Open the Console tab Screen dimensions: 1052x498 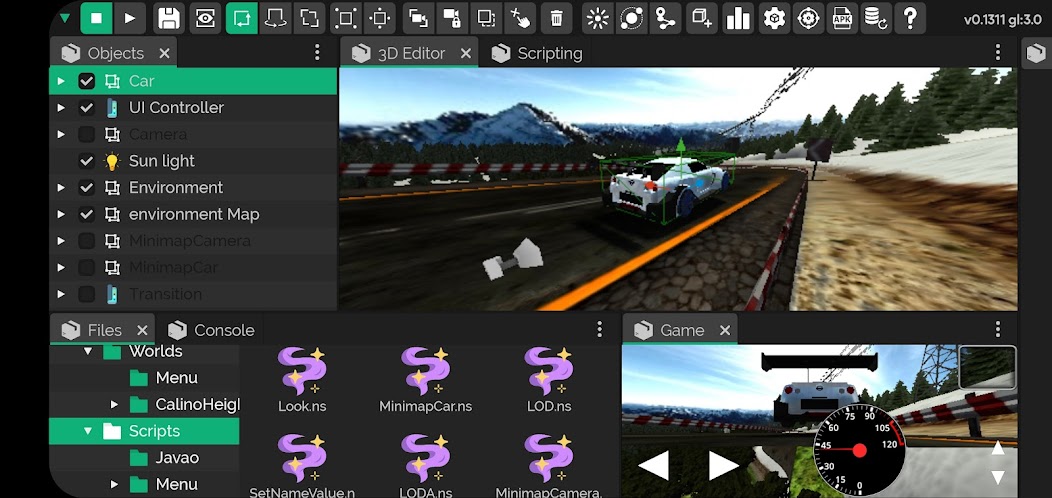click(223, 330)
